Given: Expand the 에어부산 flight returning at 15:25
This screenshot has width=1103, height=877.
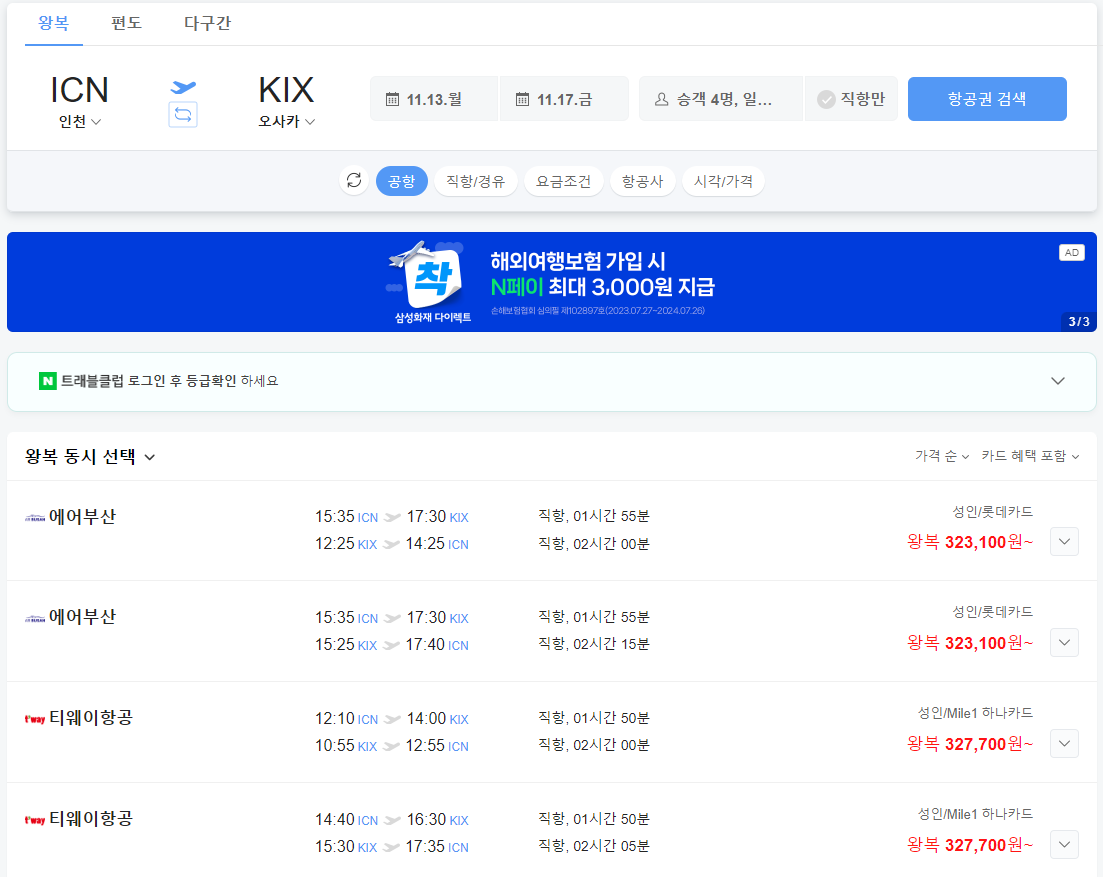Looking at the screenshot, I should tap(1064, 642).
